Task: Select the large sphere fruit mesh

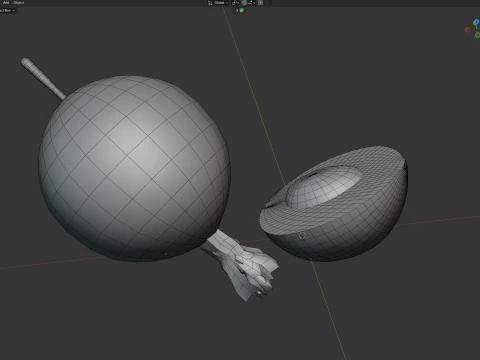Action: click(x=133, y=168)
